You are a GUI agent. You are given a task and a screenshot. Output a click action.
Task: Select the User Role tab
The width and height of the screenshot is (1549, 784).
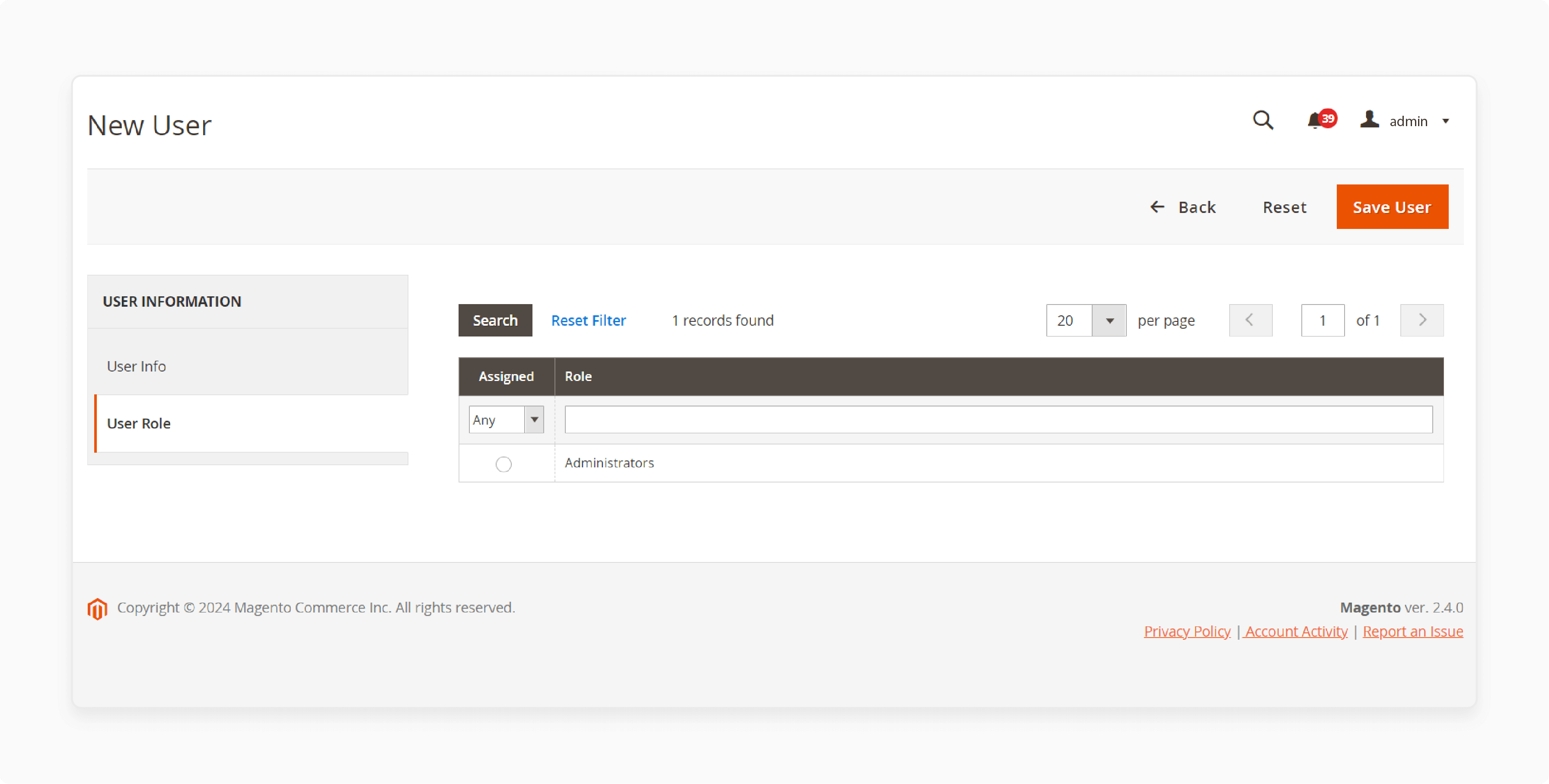252,424
